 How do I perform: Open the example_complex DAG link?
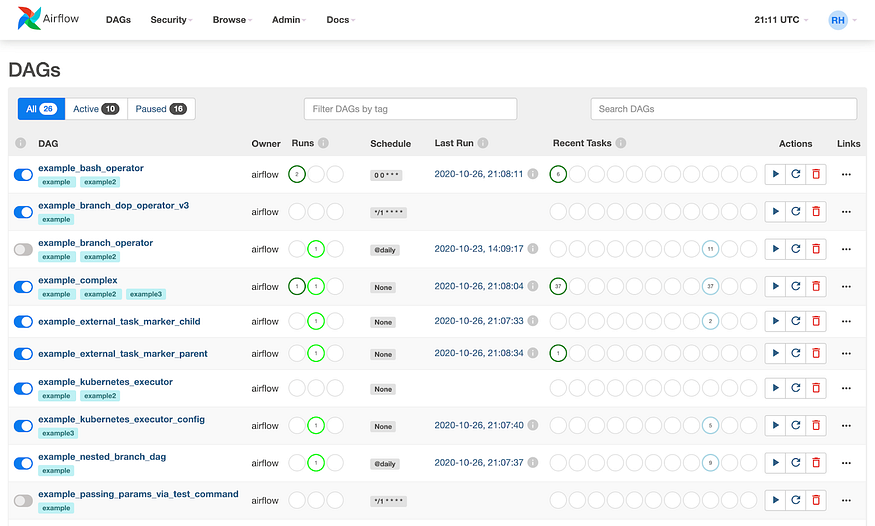point(78,280)
